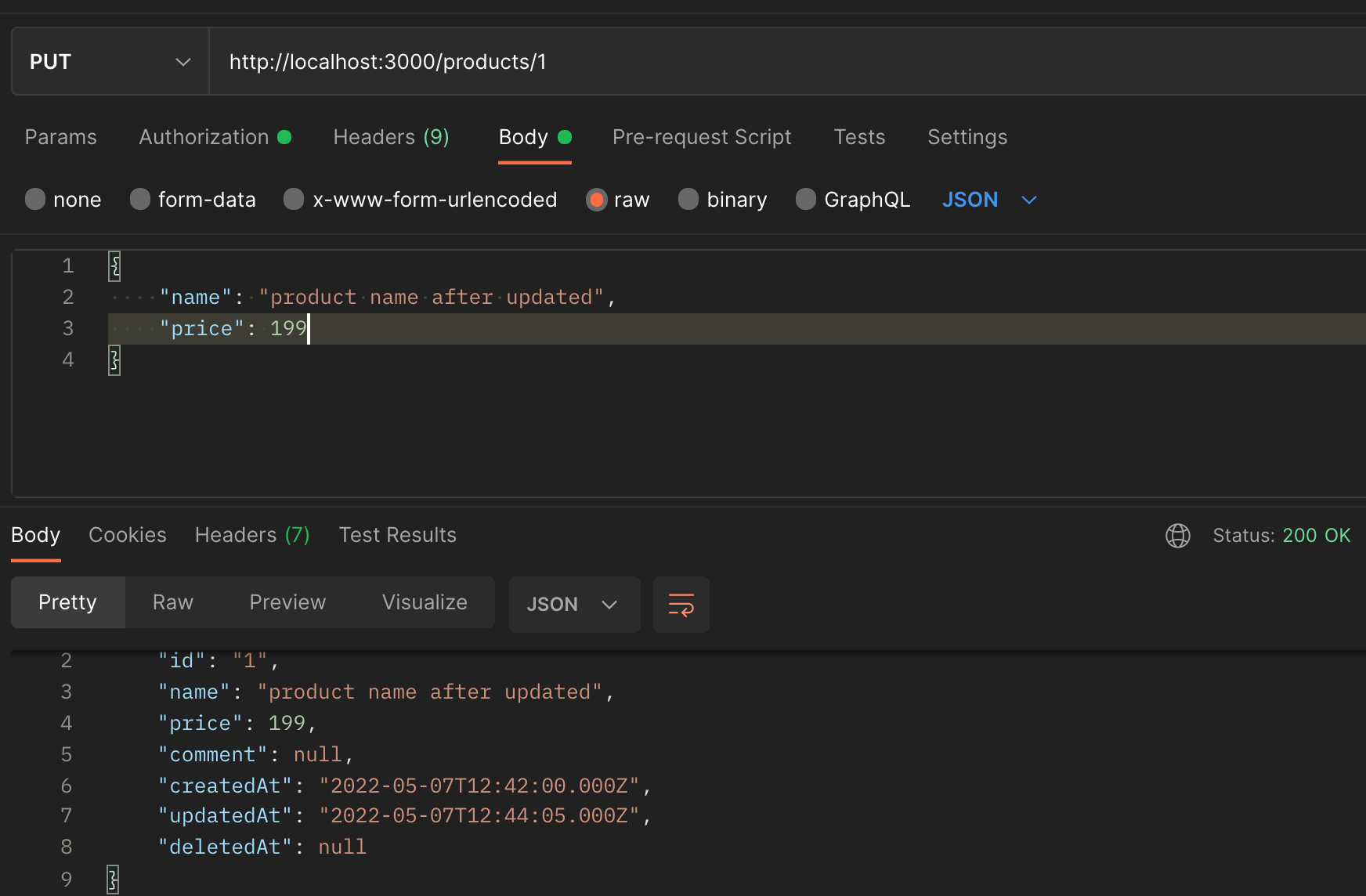
Task: Show the Preview response view
Action: (287, 602)
